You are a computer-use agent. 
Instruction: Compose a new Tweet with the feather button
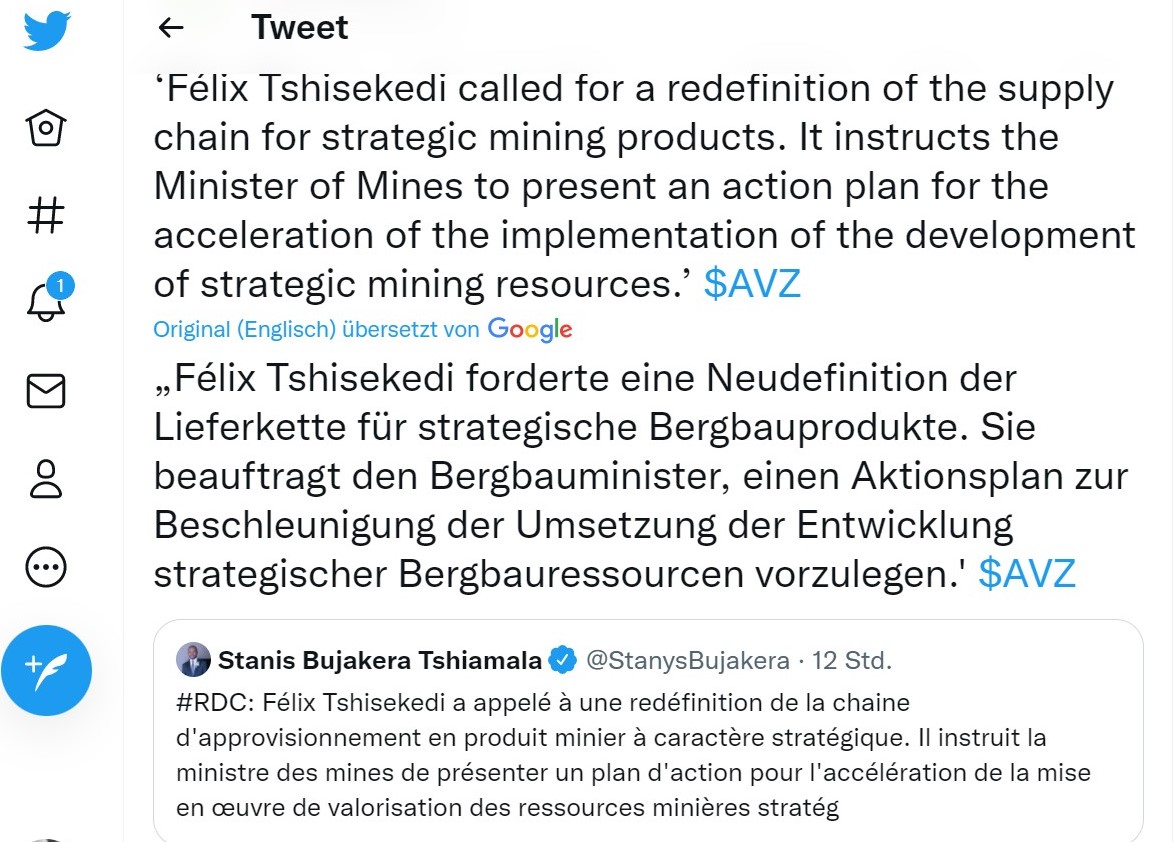(x=47, y=670)
